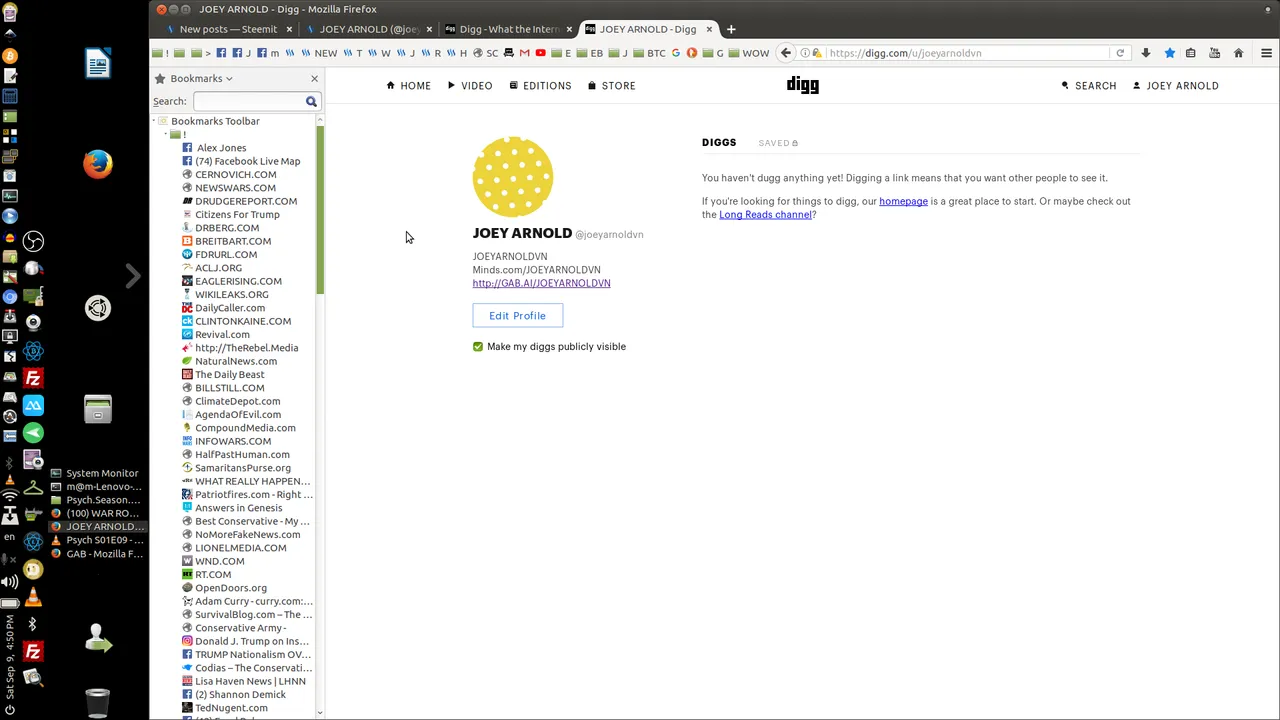
Task: Click the site info icon in address bar
Action: (x=806, y=53)
